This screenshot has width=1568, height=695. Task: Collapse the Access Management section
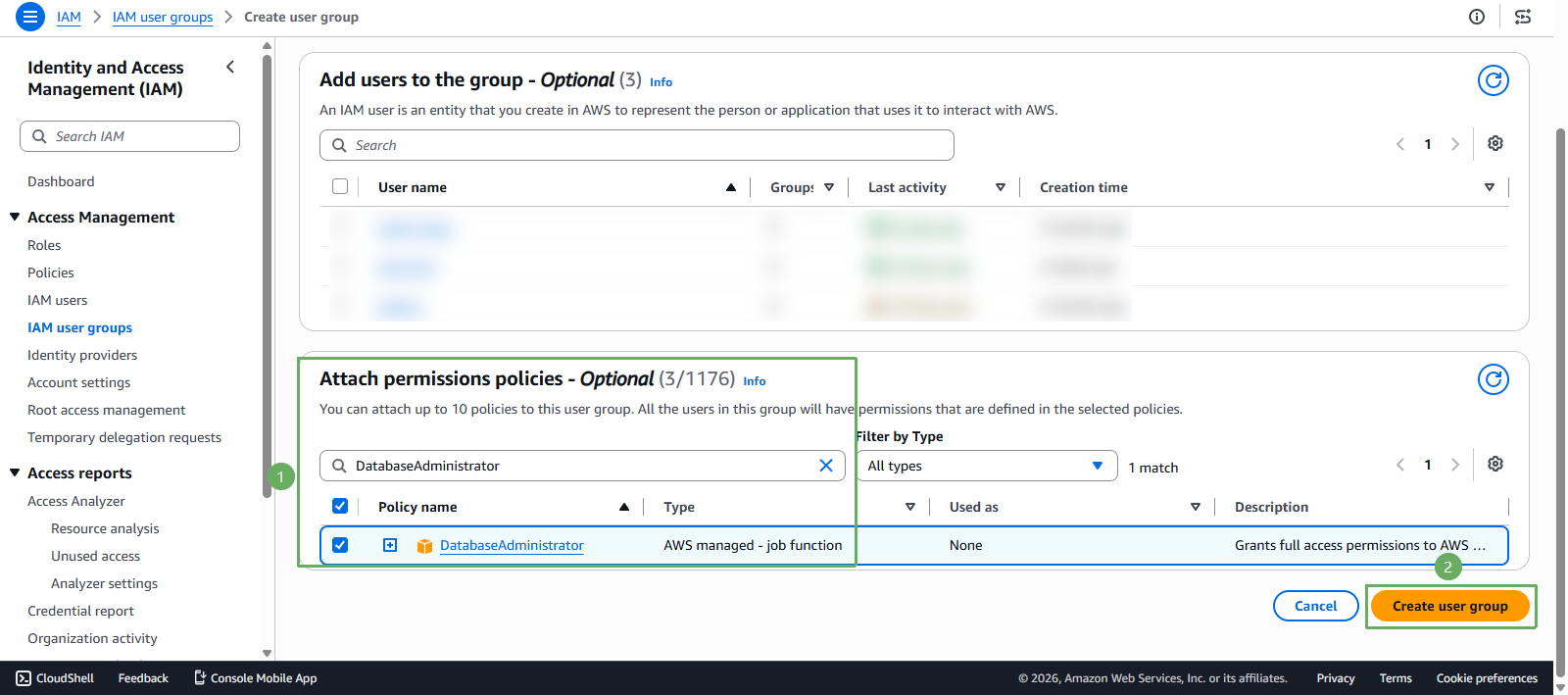click(x=15, y=217)
